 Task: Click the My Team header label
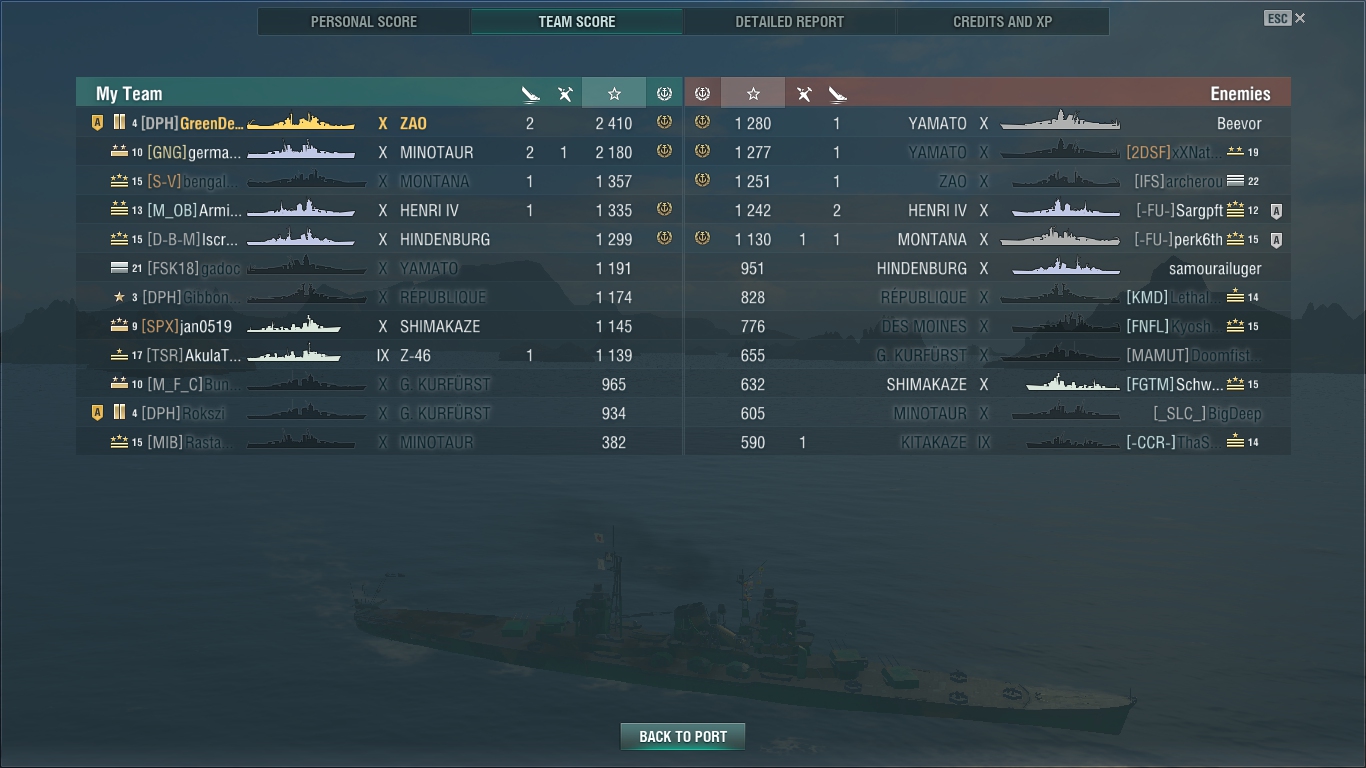[129, 93]
